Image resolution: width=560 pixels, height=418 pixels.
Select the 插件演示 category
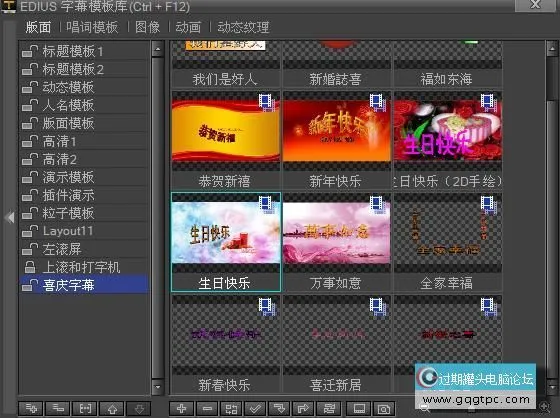click(x=84, y=195)
